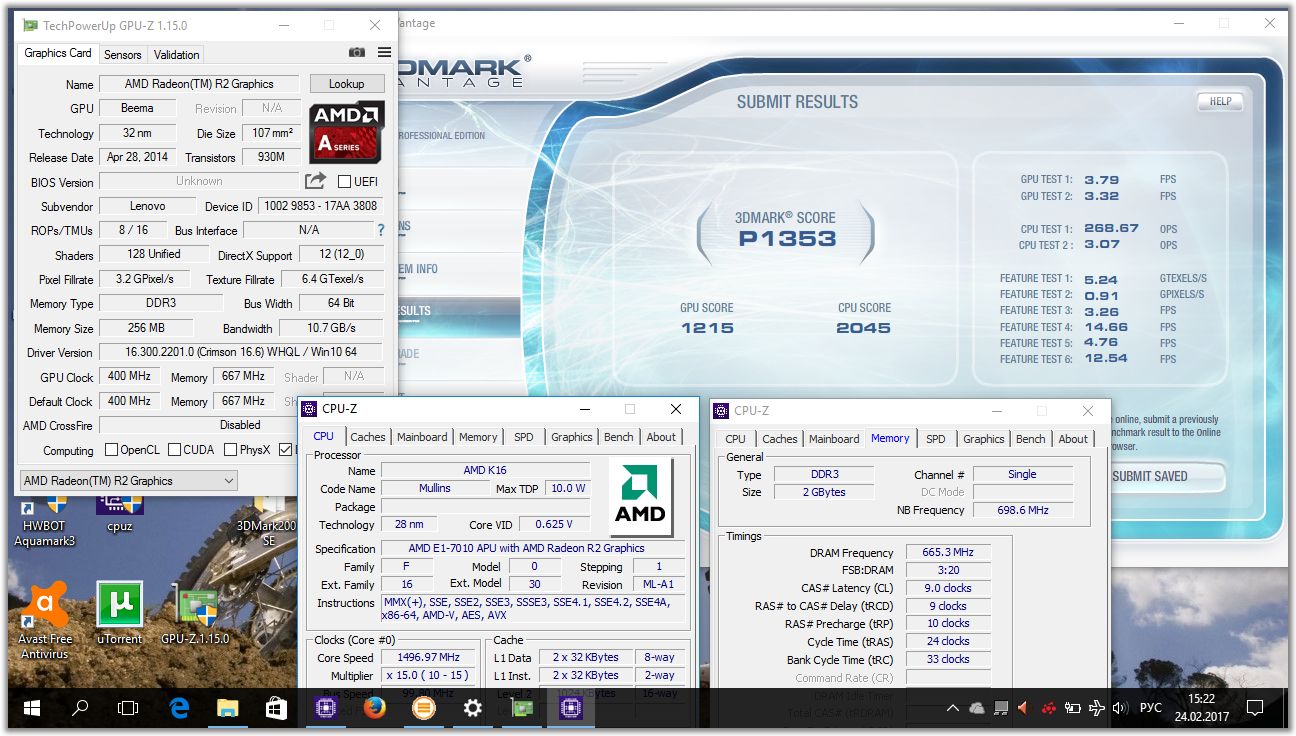Open Bench tab in right CPU-Z
Screen dimensions: 1296x736
[1031, 439]
